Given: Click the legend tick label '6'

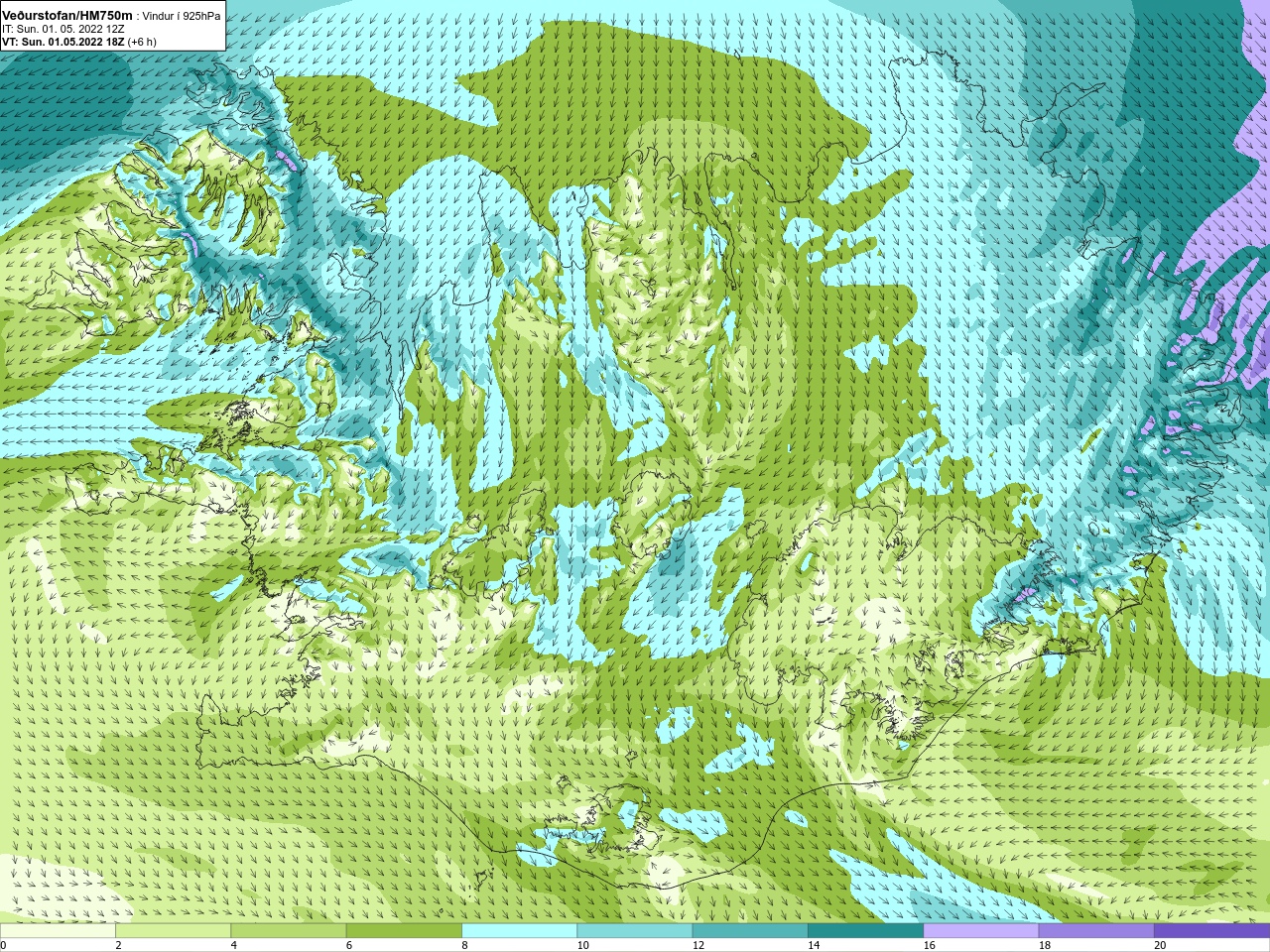Looking at the screenshot, I should pos(349,945).
